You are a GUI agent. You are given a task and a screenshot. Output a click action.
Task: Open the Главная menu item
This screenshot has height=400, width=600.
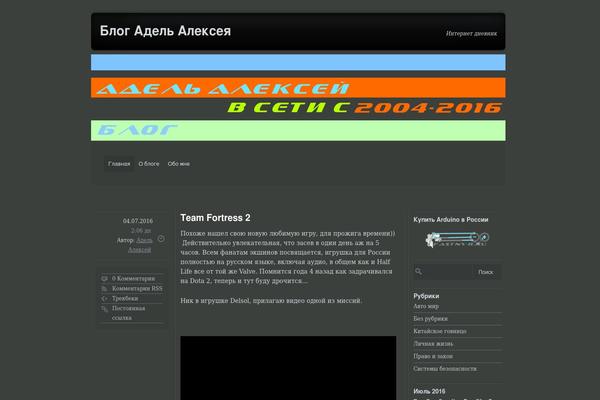pyautogui.click(x=119, y=164)
